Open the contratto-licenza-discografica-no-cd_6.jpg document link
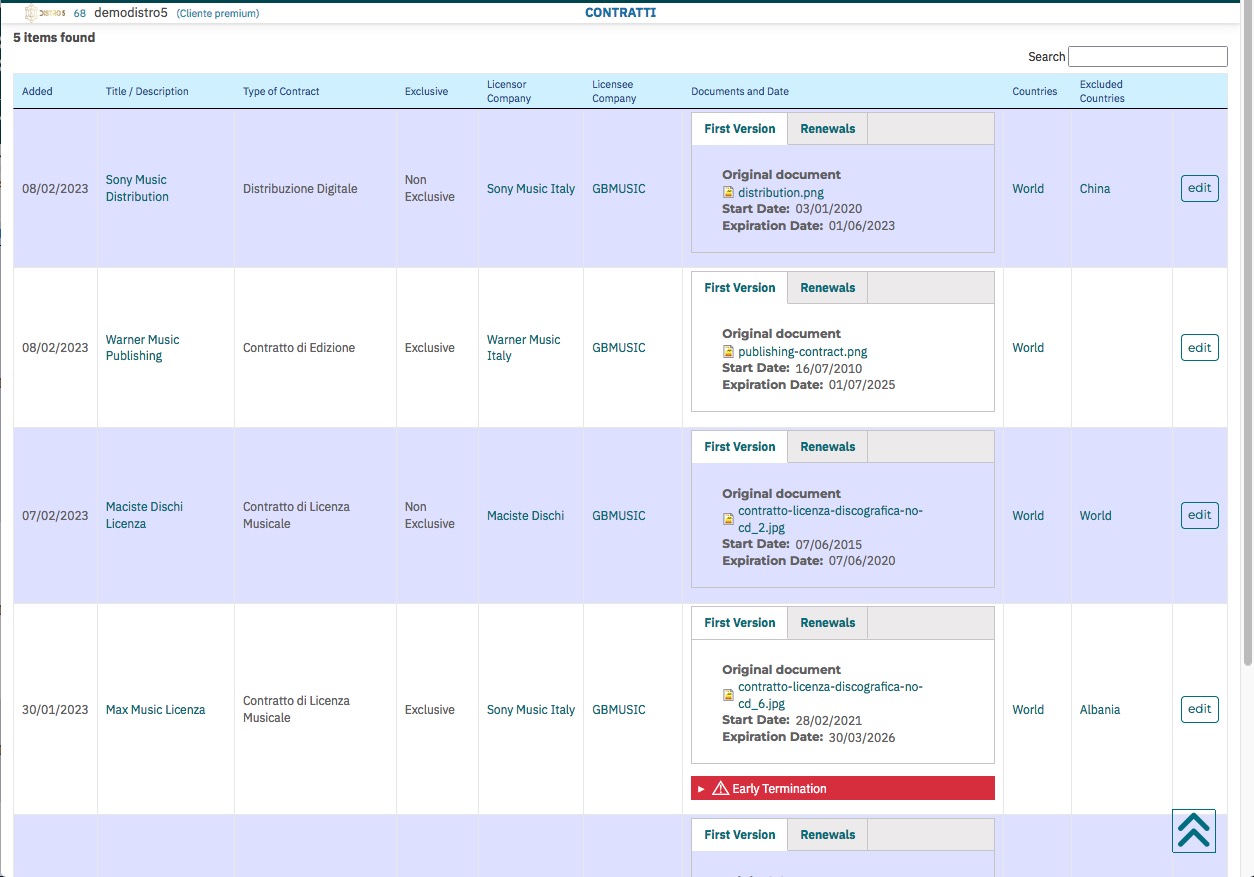 831,695
